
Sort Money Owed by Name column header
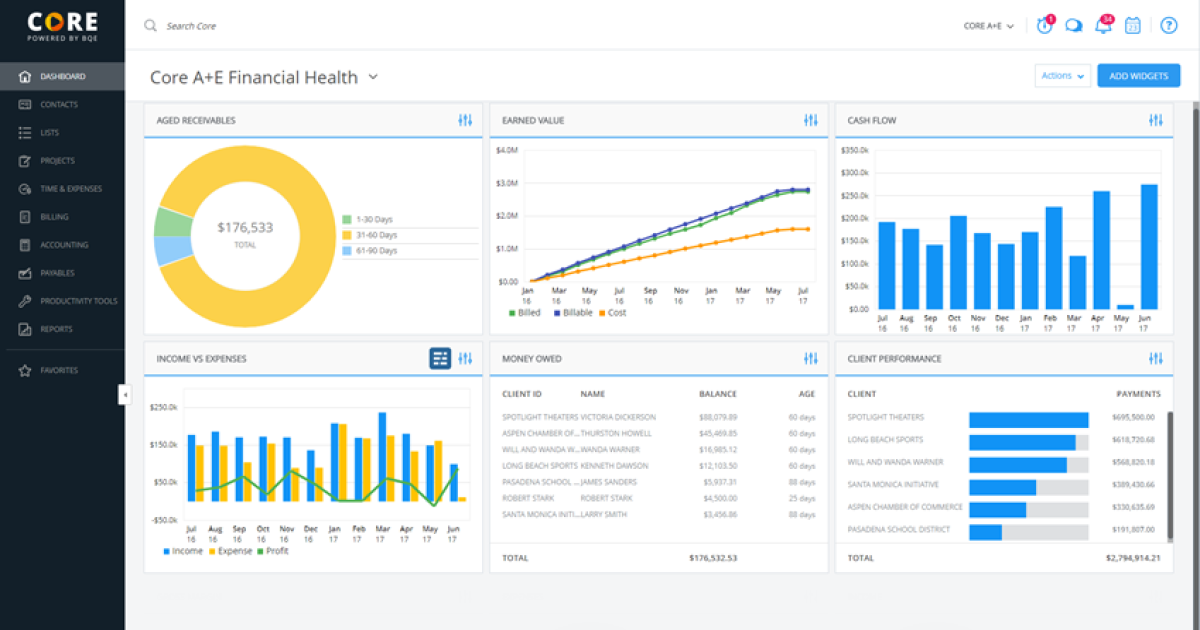click(592, 394)
